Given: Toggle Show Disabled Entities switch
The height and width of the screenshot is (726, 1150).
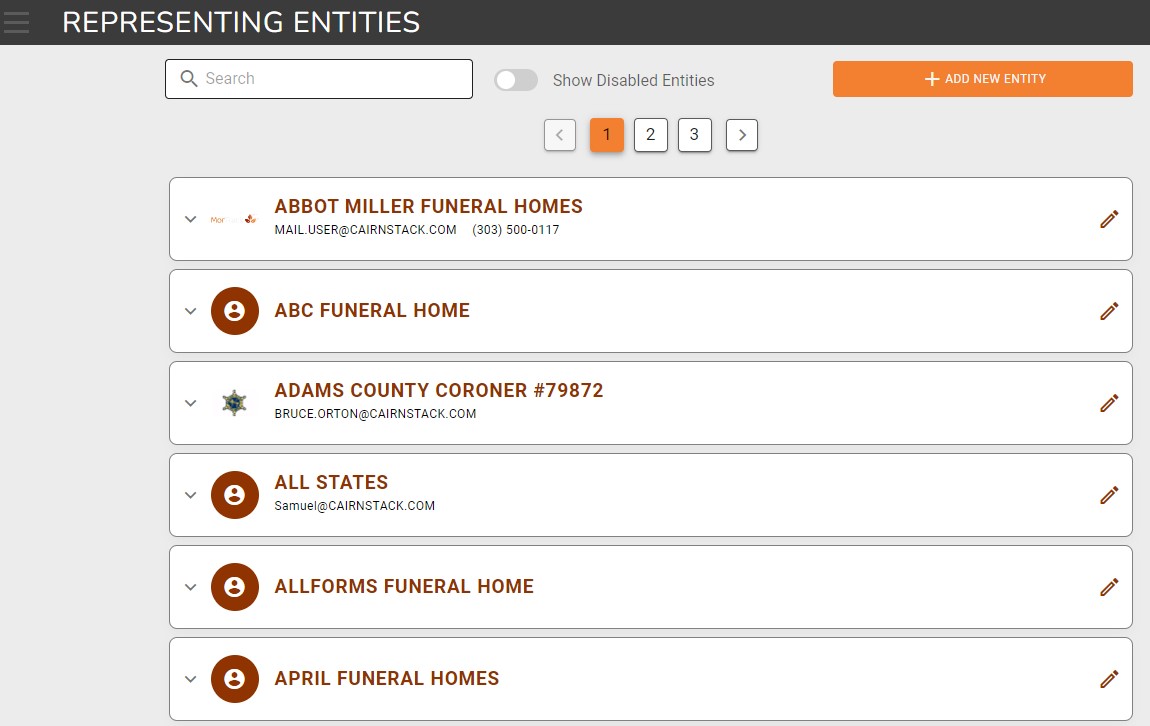Looking at the screenshot, I should click(x=516, y=80).
